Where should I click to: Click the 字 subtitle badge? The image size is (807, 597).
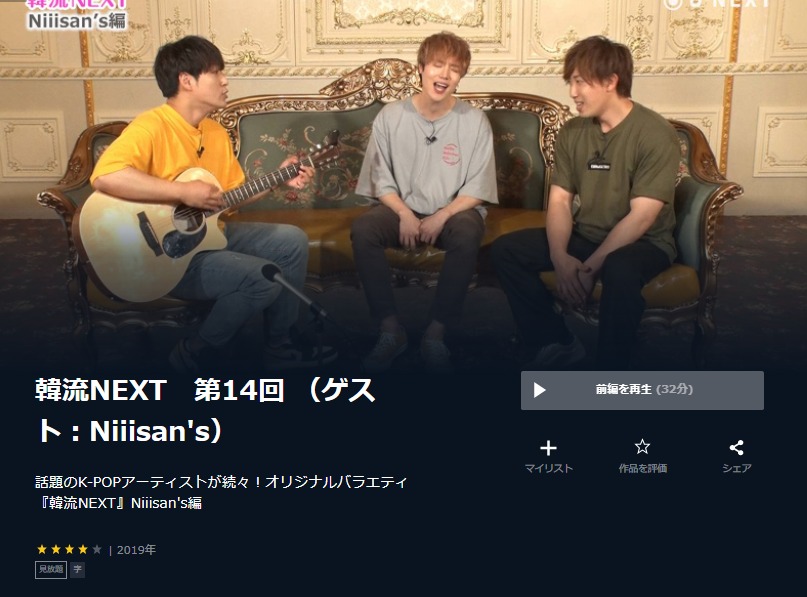pos(78,570)
